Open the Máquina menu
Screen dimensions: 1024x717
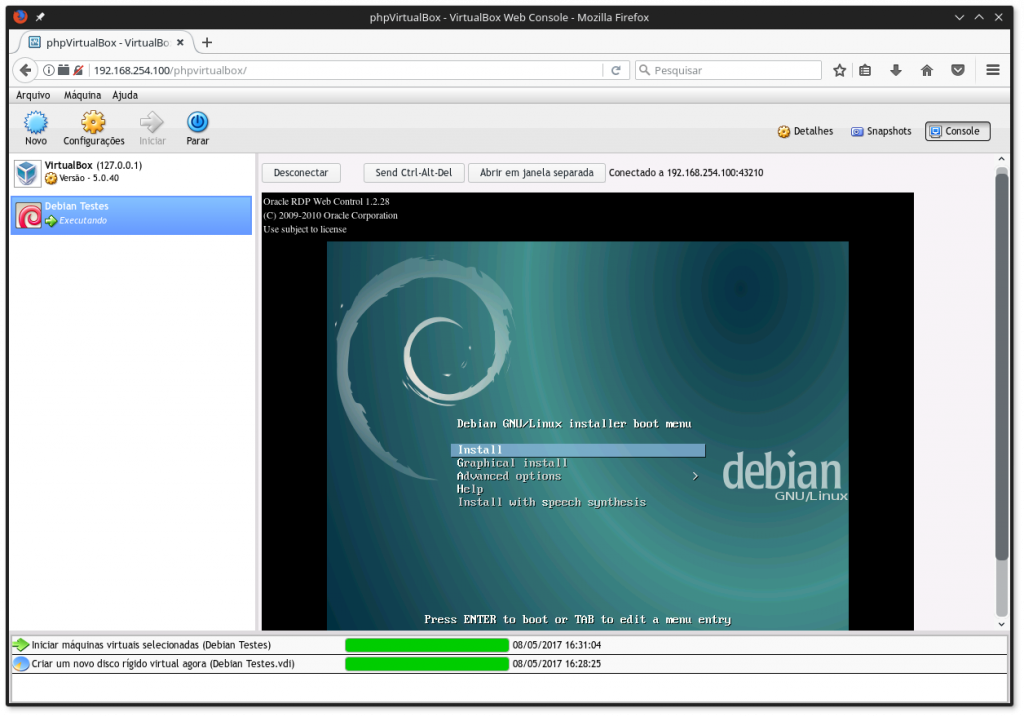[x=82, y=94]
